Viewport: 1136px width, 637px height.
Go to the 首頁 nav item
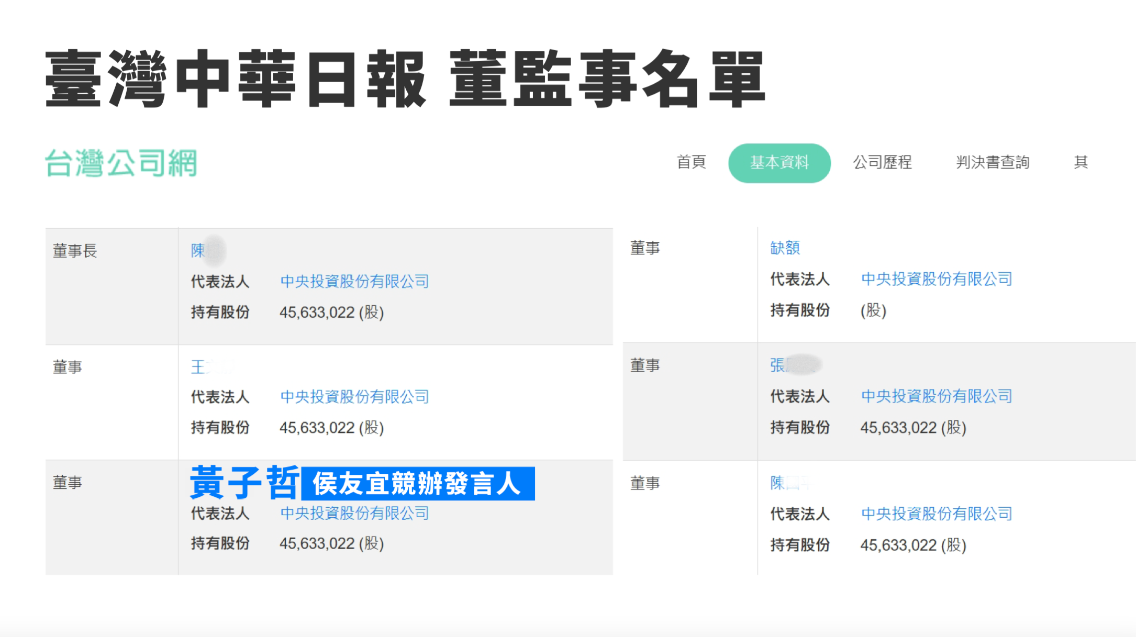tap(691, 162)
